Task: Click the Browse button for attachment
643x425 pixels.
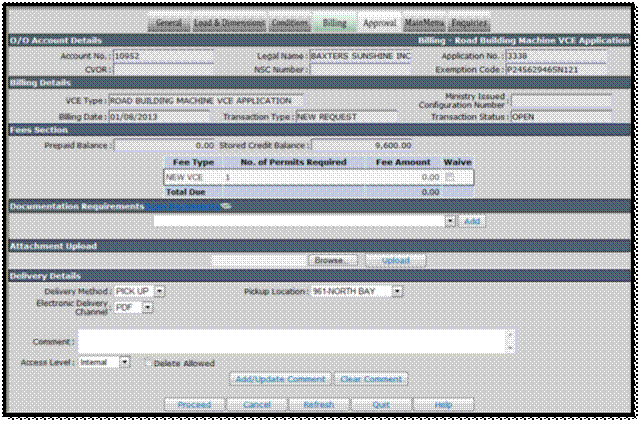Action: [332, 260]
